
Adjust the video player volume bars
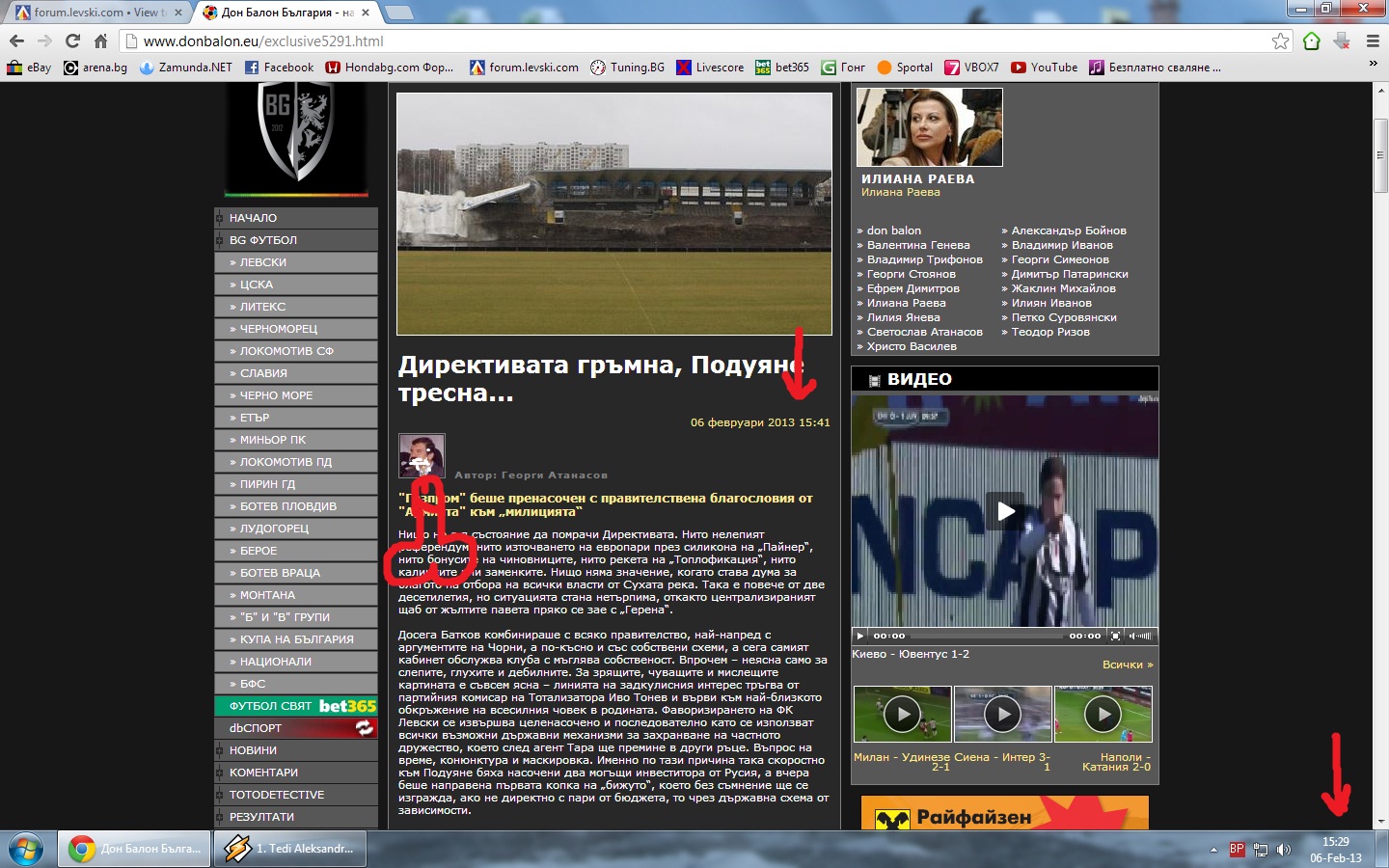(1141, 636)
